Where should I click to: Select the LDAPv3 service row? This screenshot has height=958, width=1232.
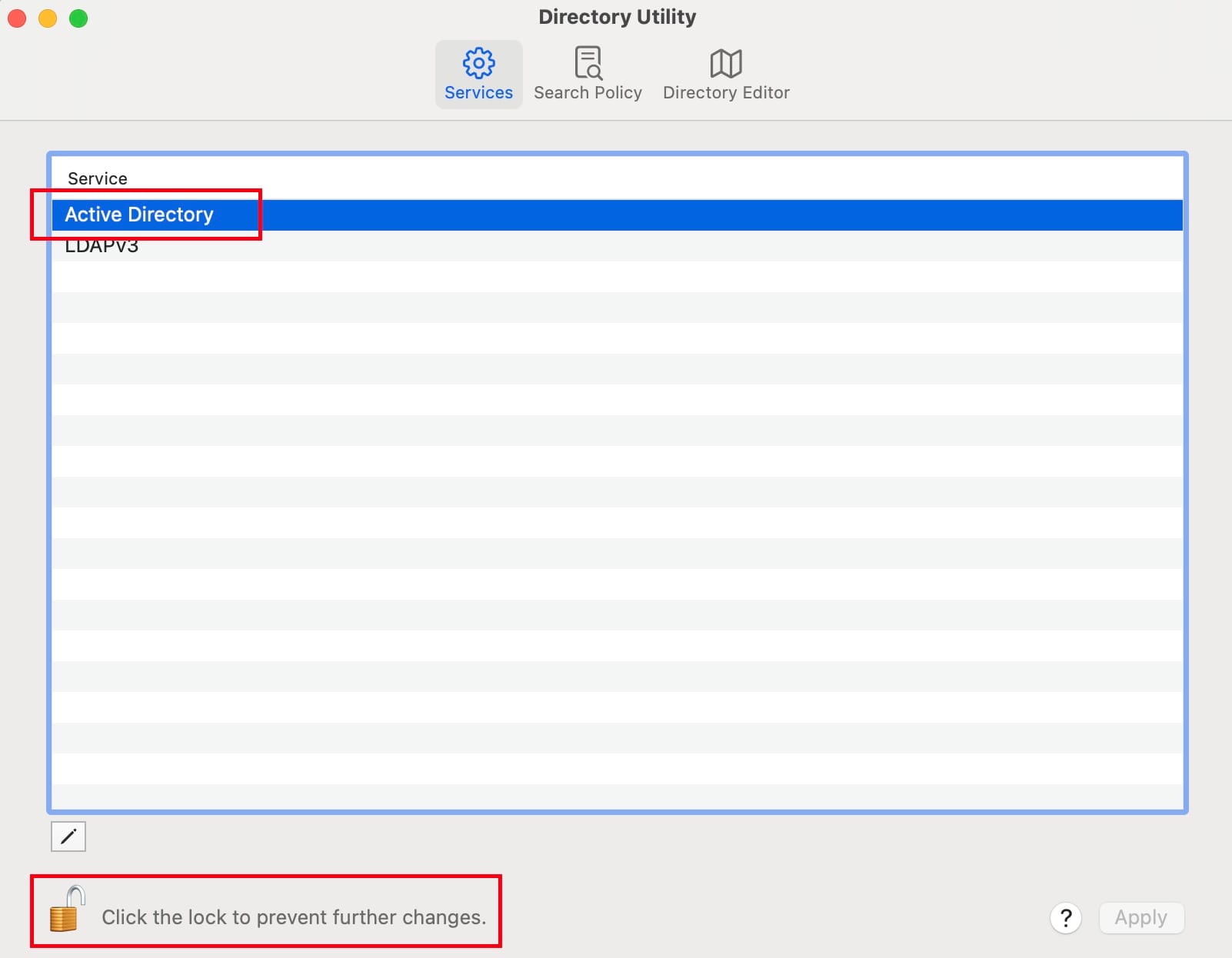click(x=617, y=246)
